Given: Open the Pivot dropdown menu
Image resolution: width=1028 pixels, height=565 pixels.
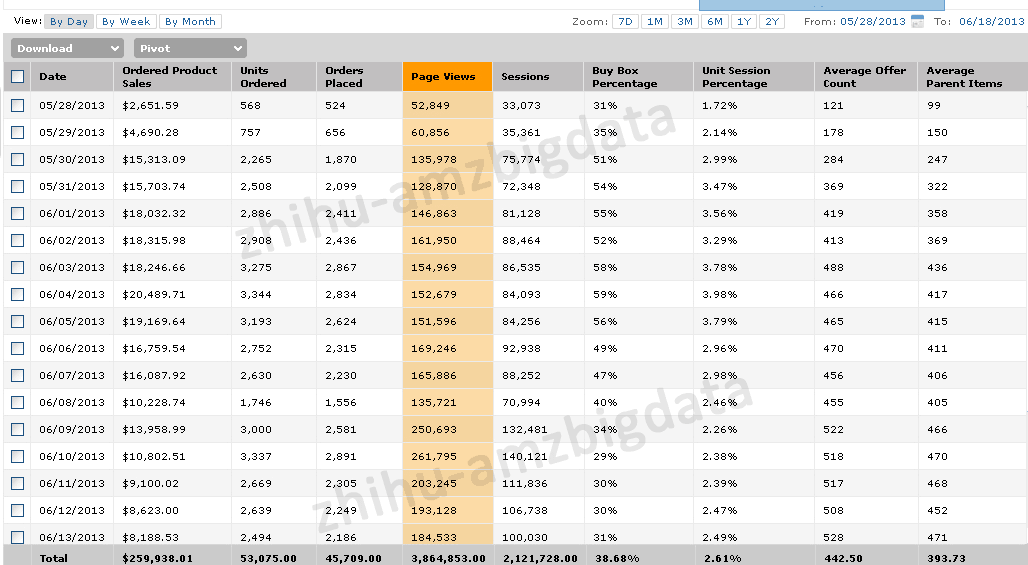Looking at the screenshot, I should [x=190, y=49].
